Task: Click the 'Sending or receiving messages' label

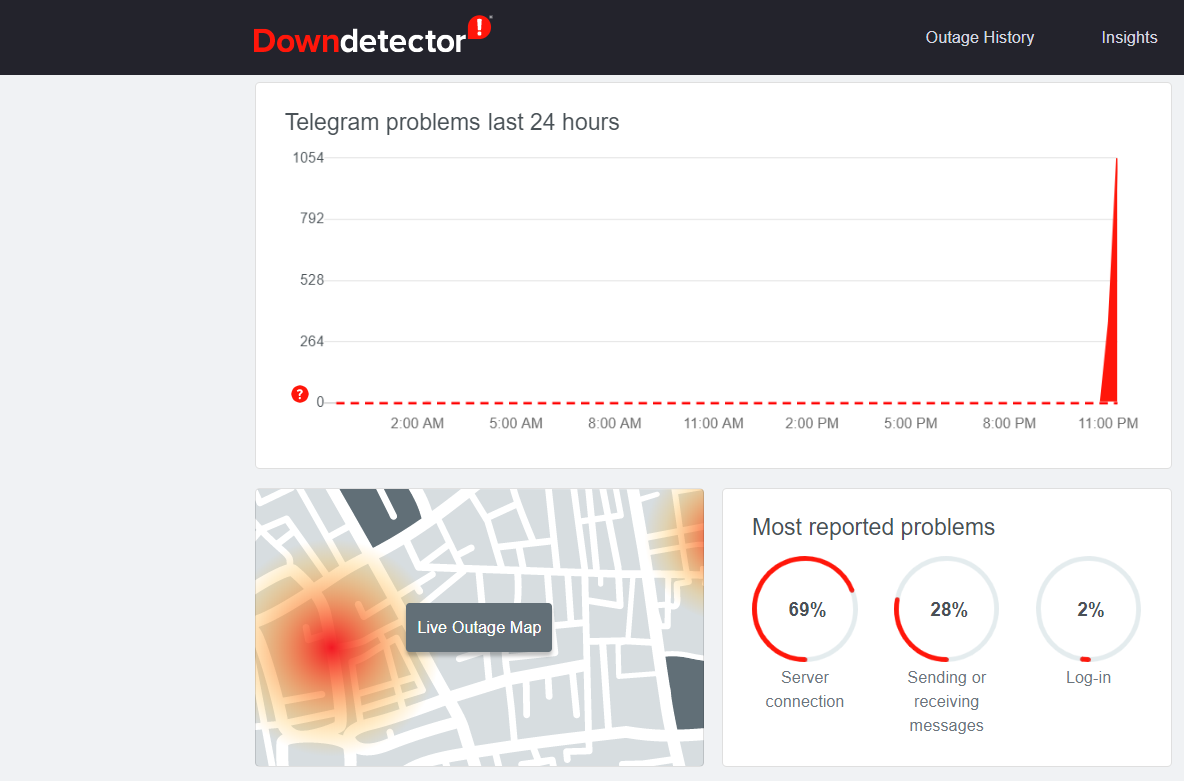Action: tap(946, 701)
